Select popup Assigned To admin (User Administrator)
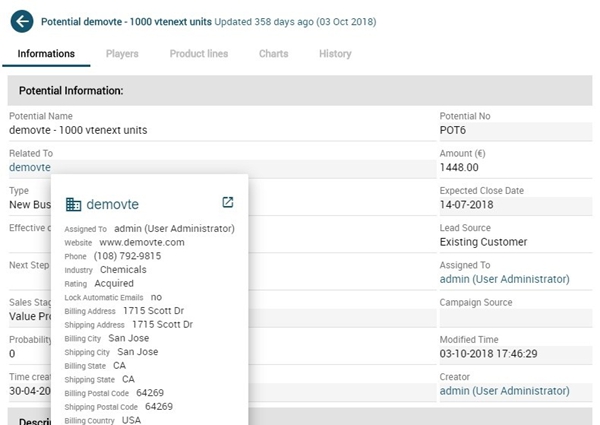 [x=174, y=228]
